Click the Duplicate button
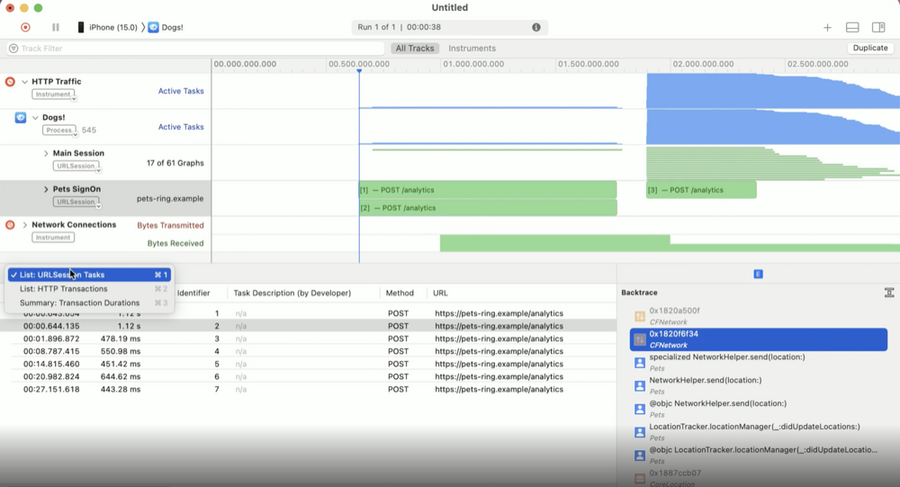This screenshot has height=487, width=900. click(x=870, y=48)
